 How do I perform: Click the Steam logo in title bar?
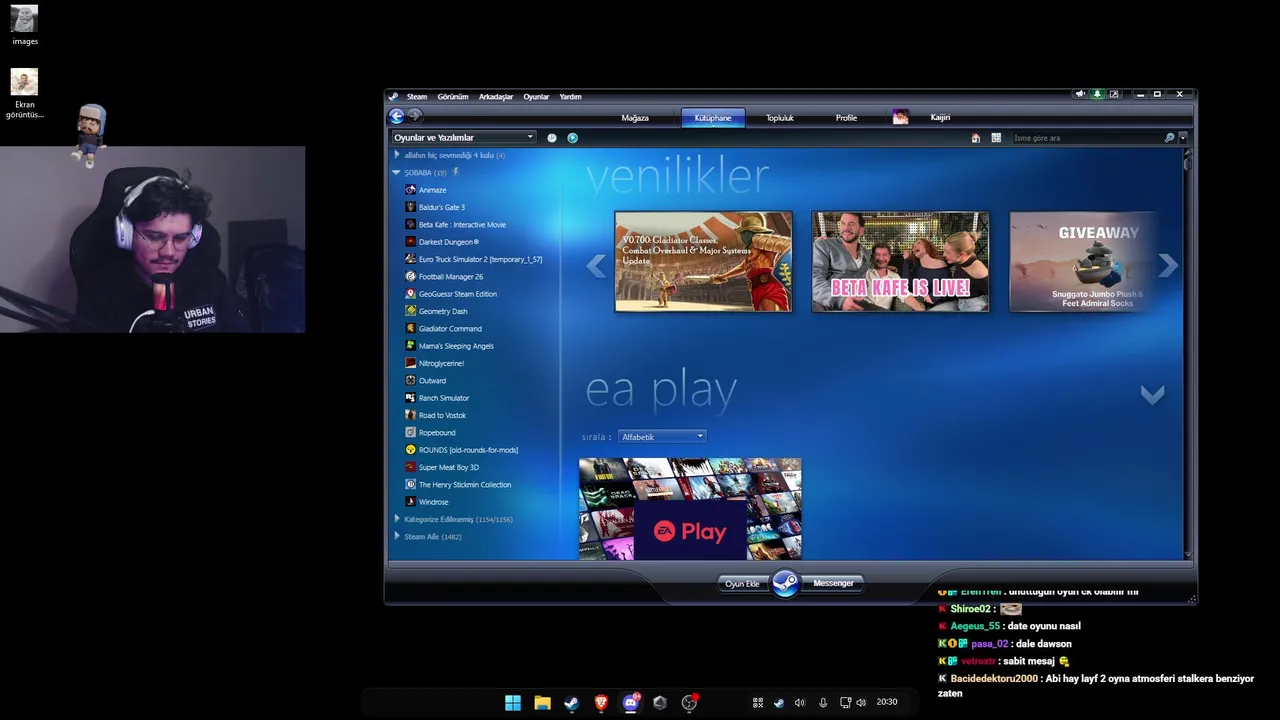click(394, 96)
